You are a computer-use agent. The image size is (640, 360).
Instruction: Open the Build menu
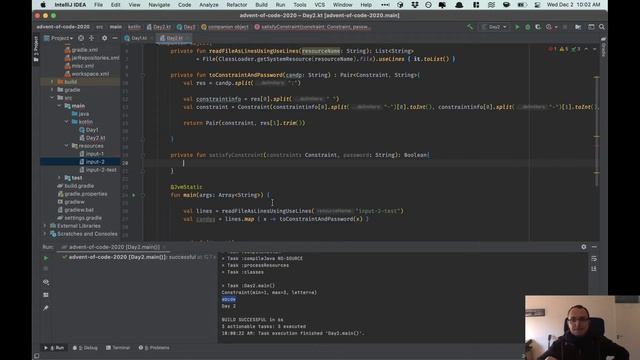[x=261, y=5]
